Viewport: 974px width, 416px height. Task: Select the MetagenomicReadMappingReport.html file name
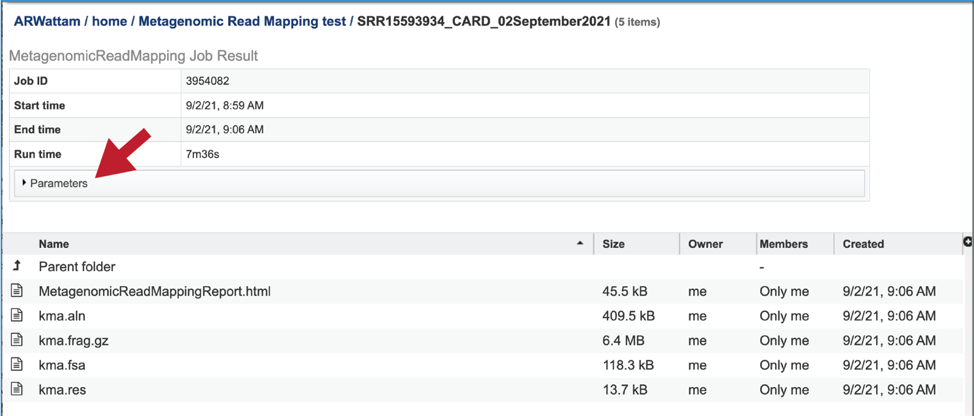pyautogui.click(x=155, y=291)
